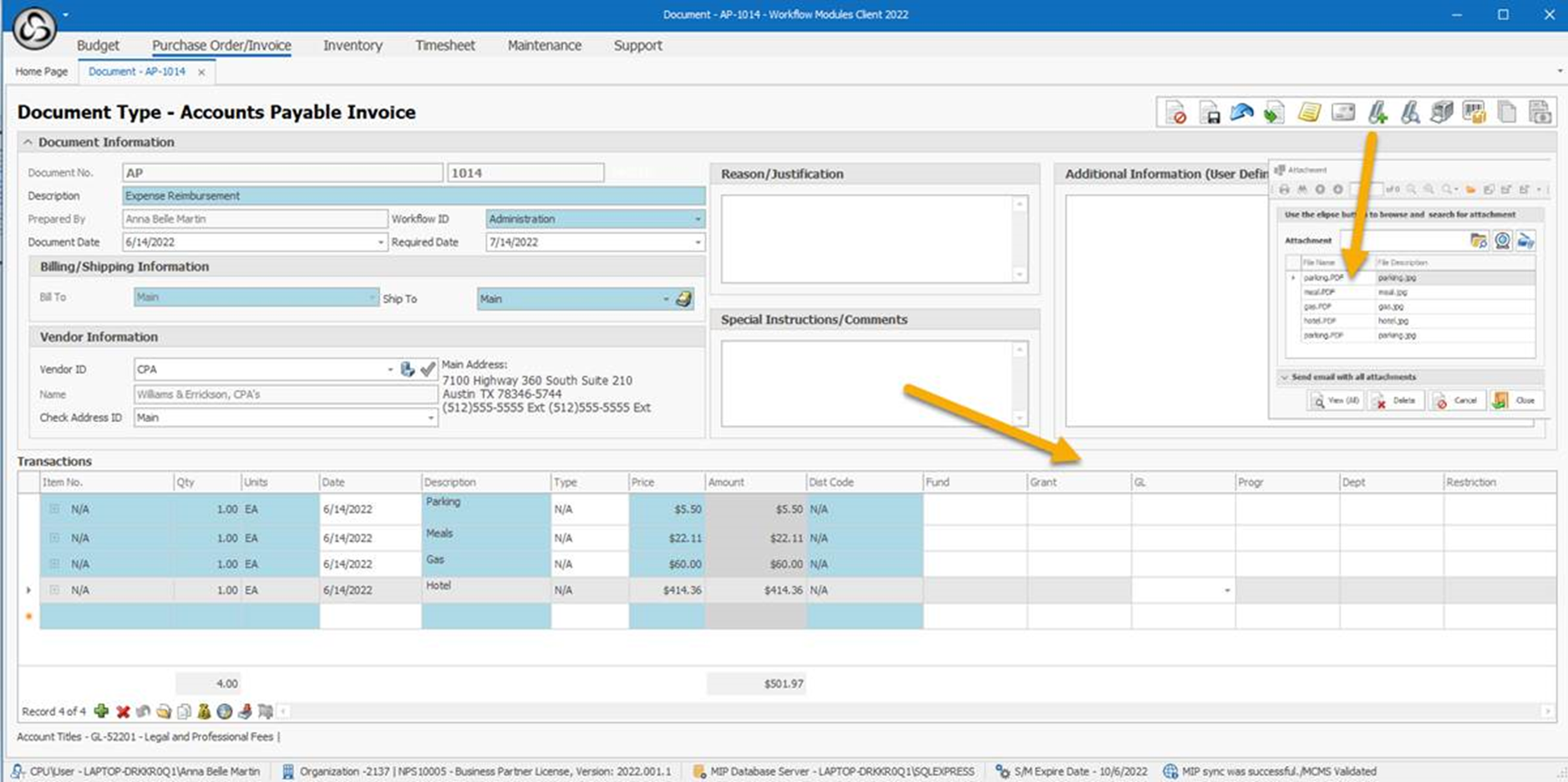Toggle the expand box on Parking row

coord(54,509)
